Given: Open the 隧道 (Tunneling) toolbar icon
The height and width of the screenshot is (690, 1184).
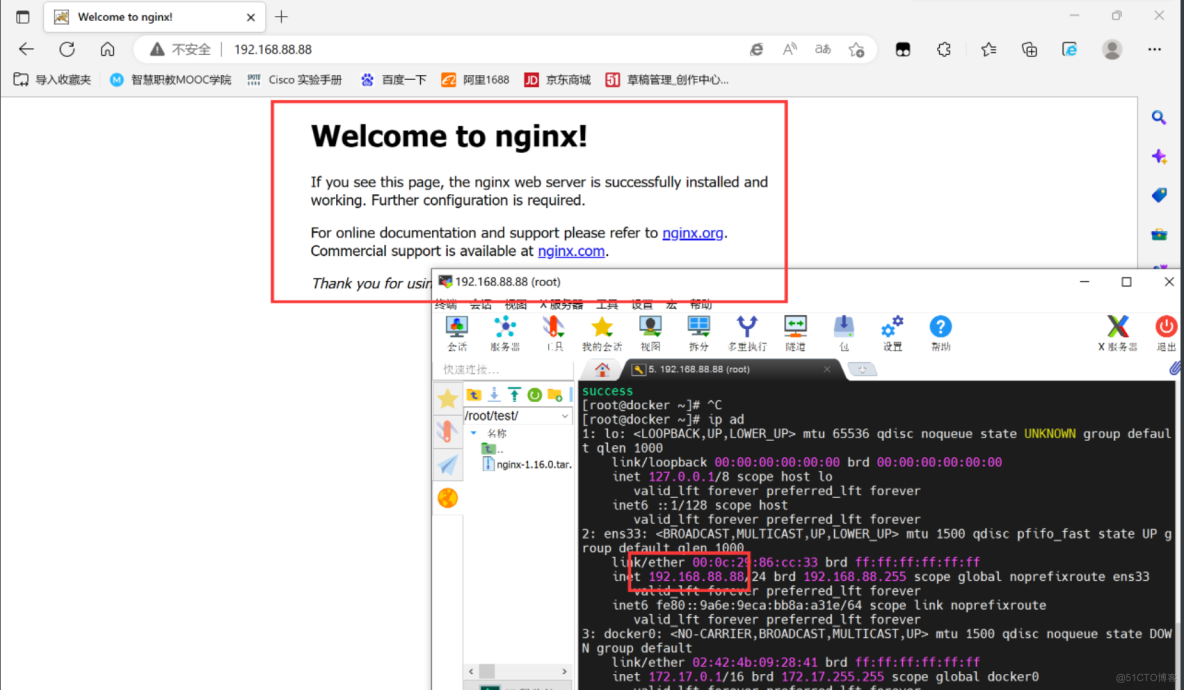Looking at the screenshot, I should coord(795,333).
